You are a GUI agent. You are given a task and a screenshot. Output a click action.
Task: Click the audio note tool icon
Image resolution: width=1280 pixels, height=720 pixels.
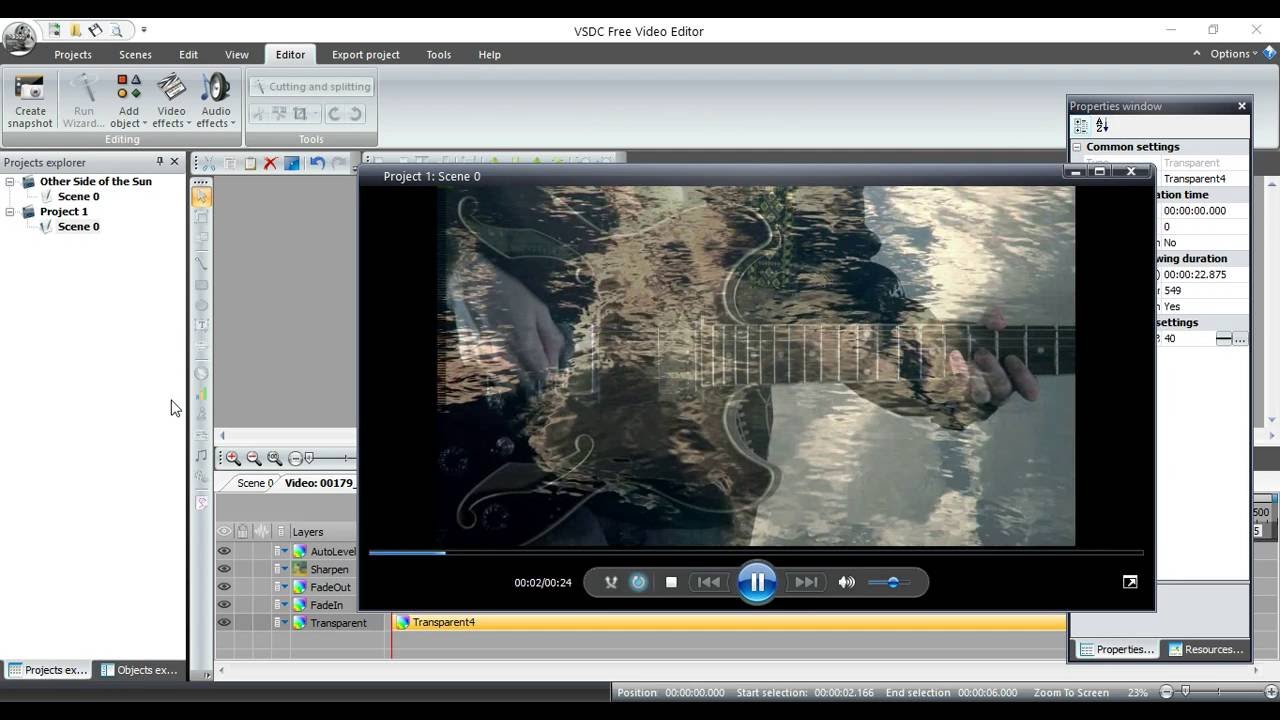tap(201, 456)
